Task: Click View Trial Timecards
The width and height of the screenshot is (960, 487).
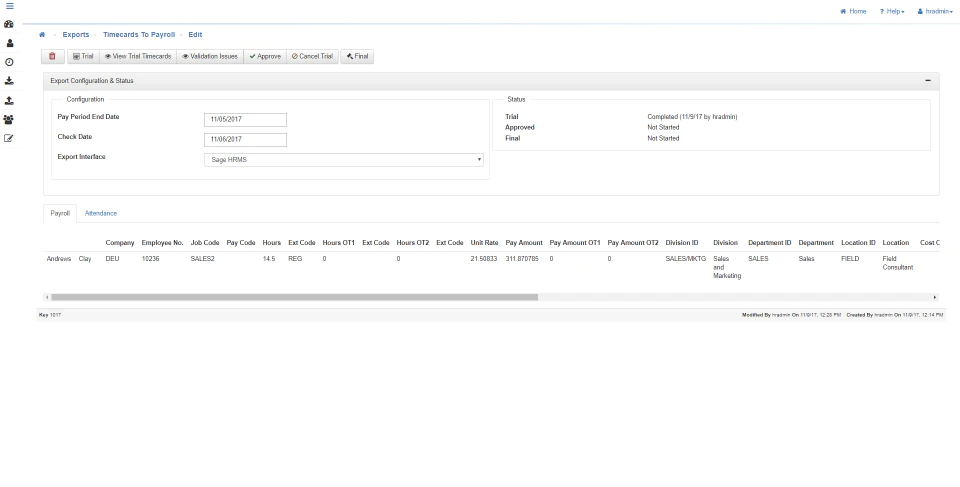Action: [138, 56]
